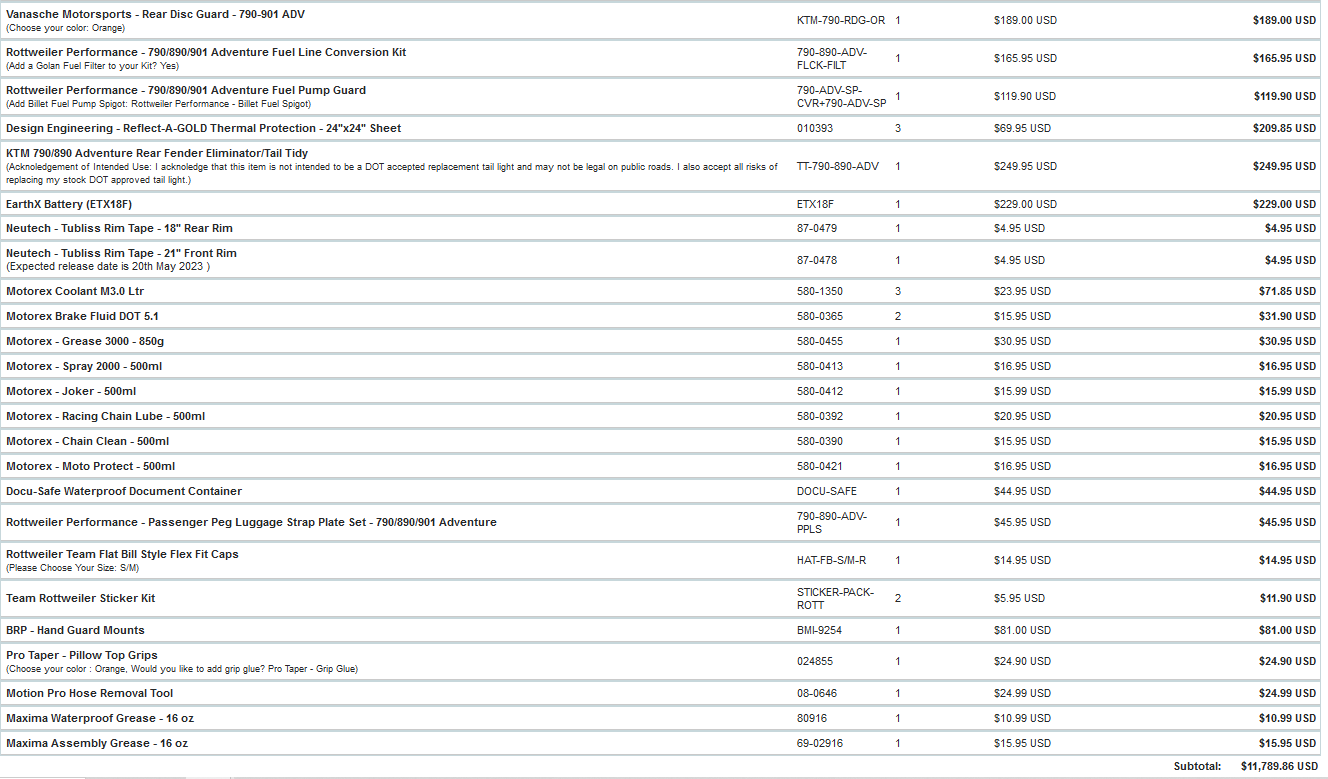Select the Maxima Assembly Grease SKU 69-02916
This screenshot has width=1328, height=779.
(820, 743)
